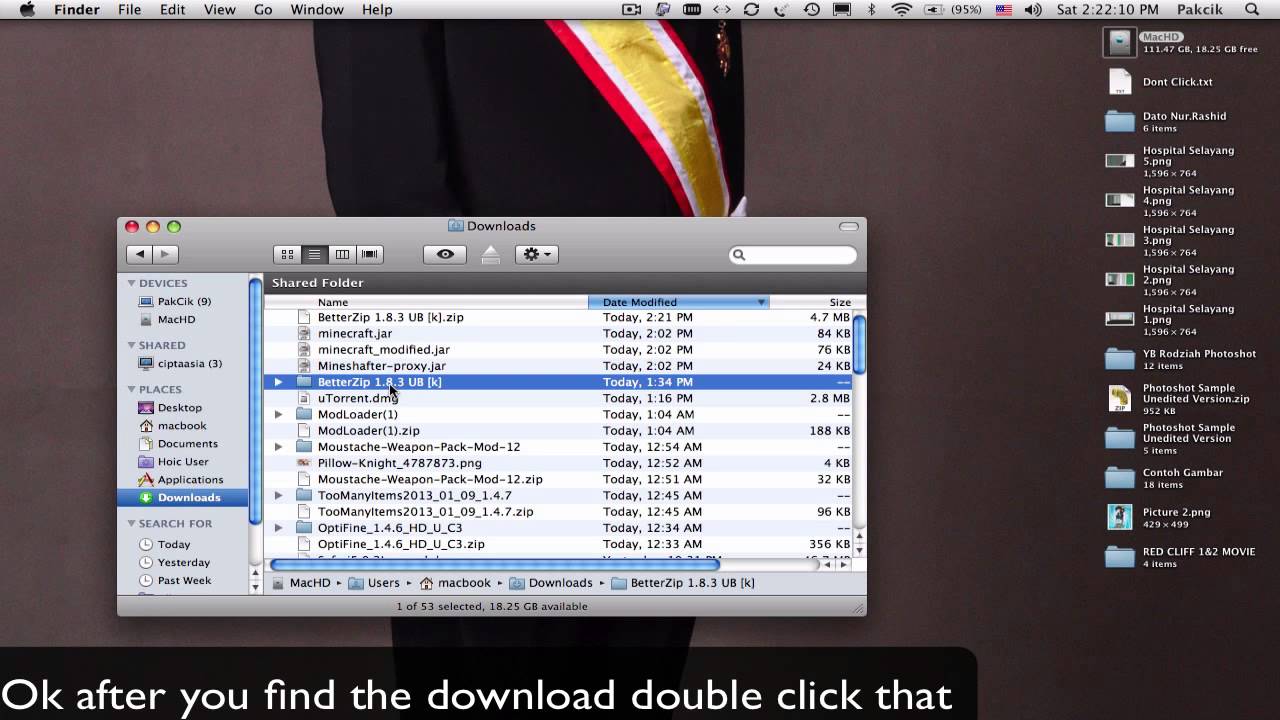Open the Edit menu
Image resolution: width=1280 pixels, height=720 pixels.
click(172, 10)
